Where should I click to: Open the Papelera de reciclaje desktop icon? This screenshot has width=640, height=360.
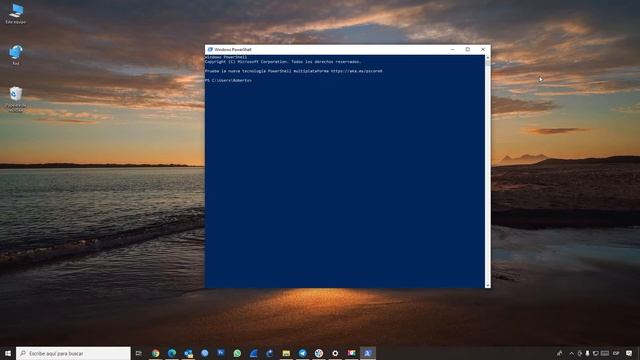tap(16, 99)
